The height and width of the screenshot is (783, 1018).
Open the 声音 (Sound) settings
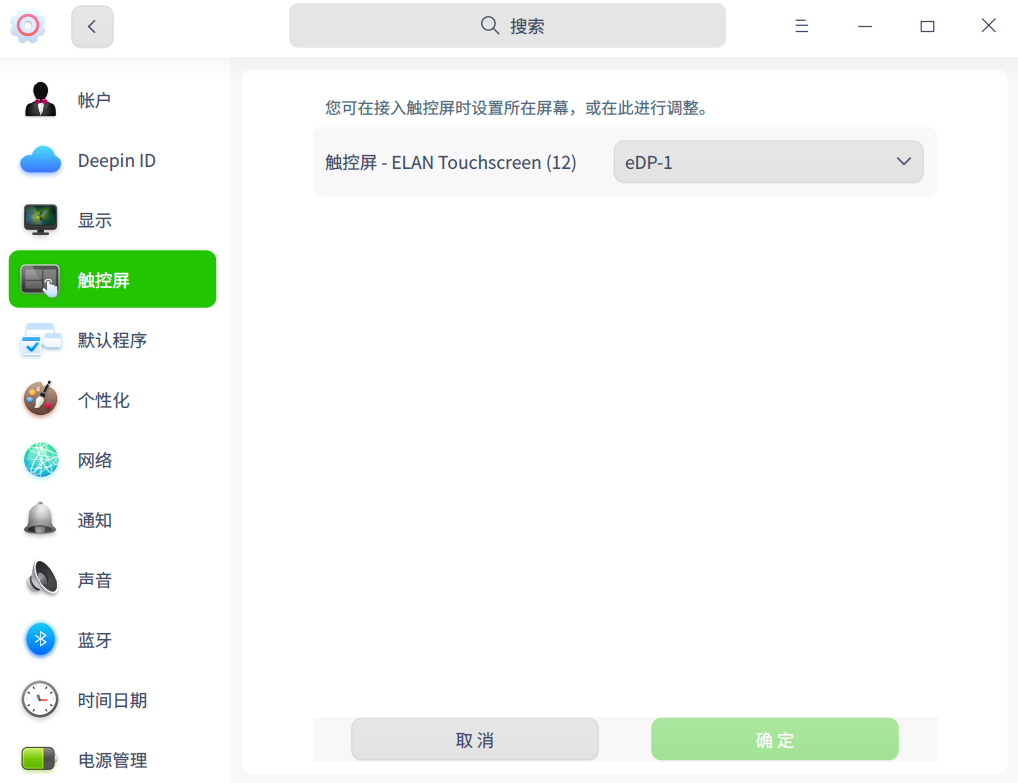pyautogui.click(x=95, y=579)
